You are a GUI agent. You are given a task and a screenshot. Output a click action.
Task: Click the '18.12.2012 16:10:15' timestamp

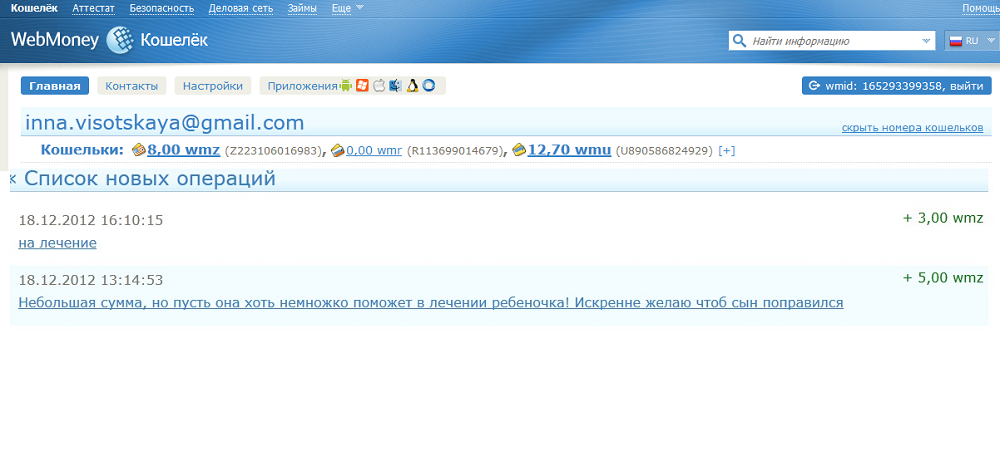91,221
